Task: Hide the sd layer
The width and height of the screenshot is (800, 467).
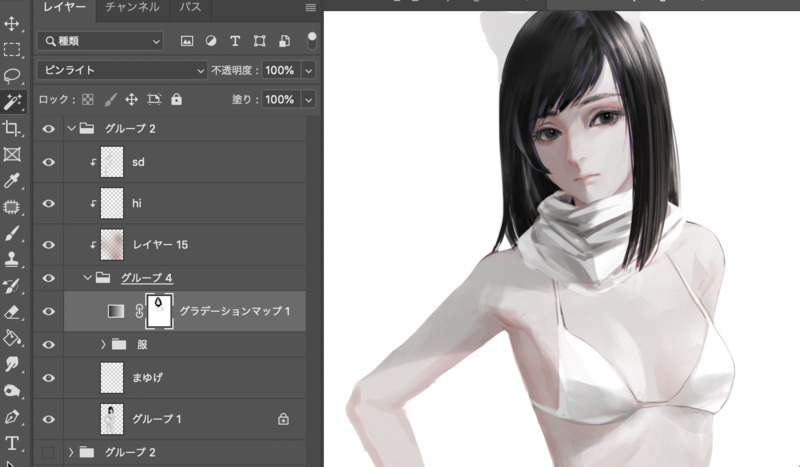Action: coord(48,162)
